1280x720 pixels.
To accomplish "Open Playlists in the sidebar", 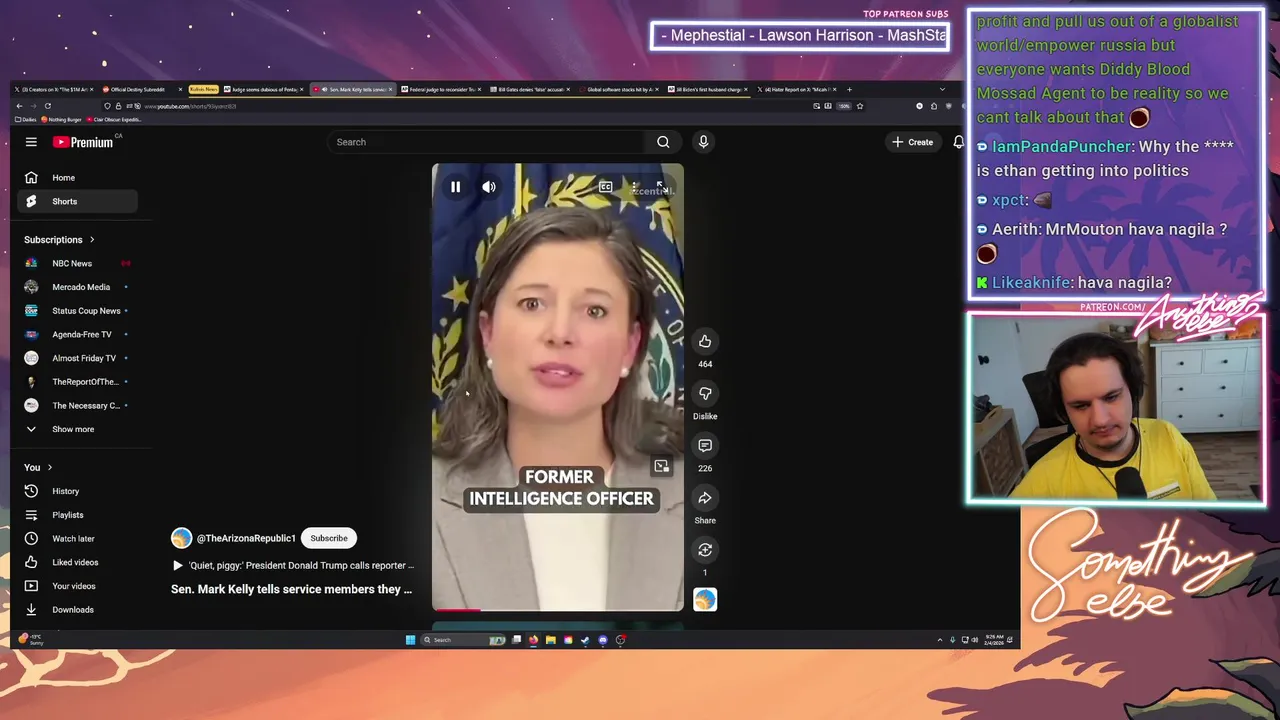I will point(76,515).
